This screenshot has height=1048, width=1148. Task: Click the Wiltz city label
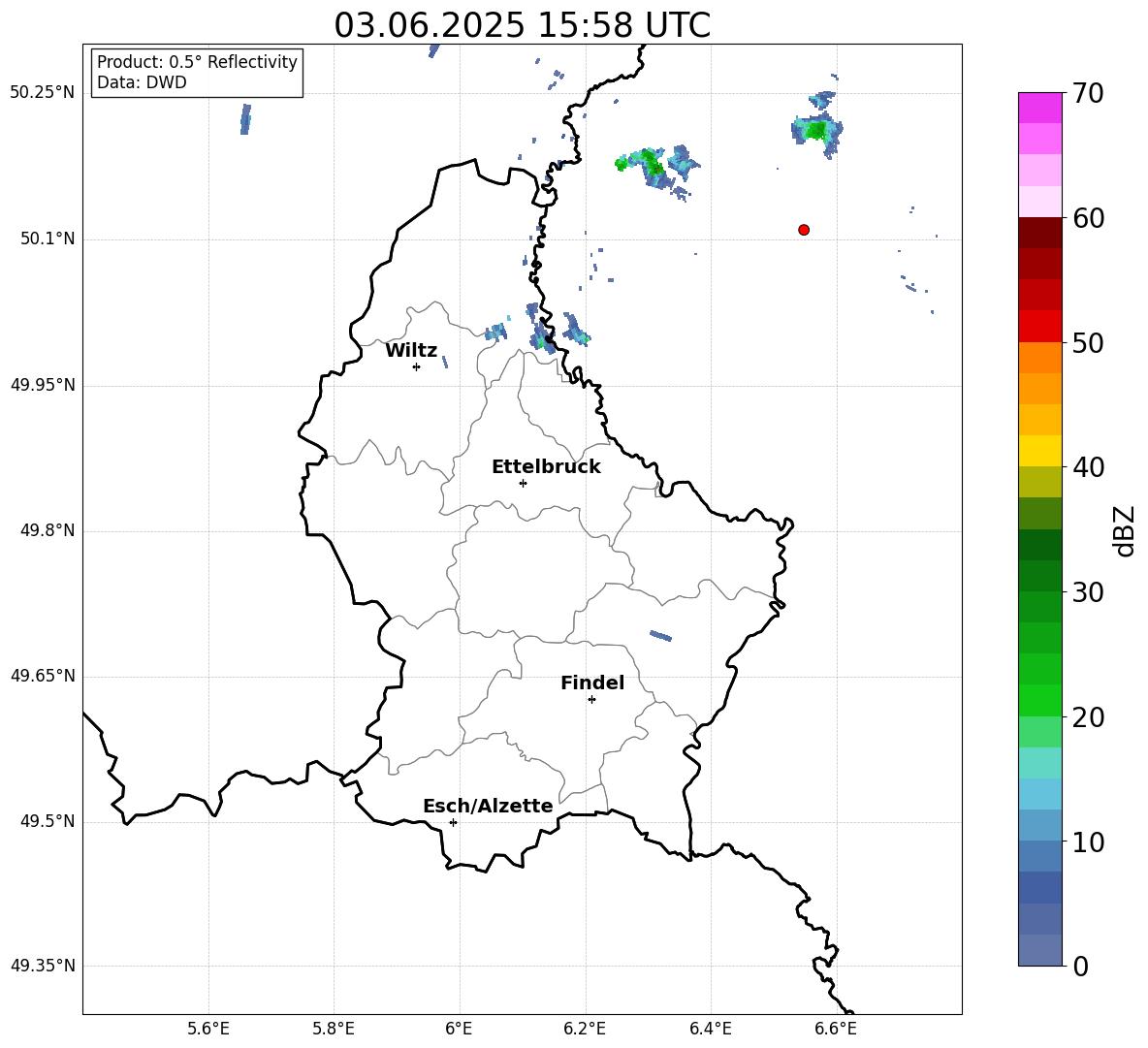pos(411,351)
